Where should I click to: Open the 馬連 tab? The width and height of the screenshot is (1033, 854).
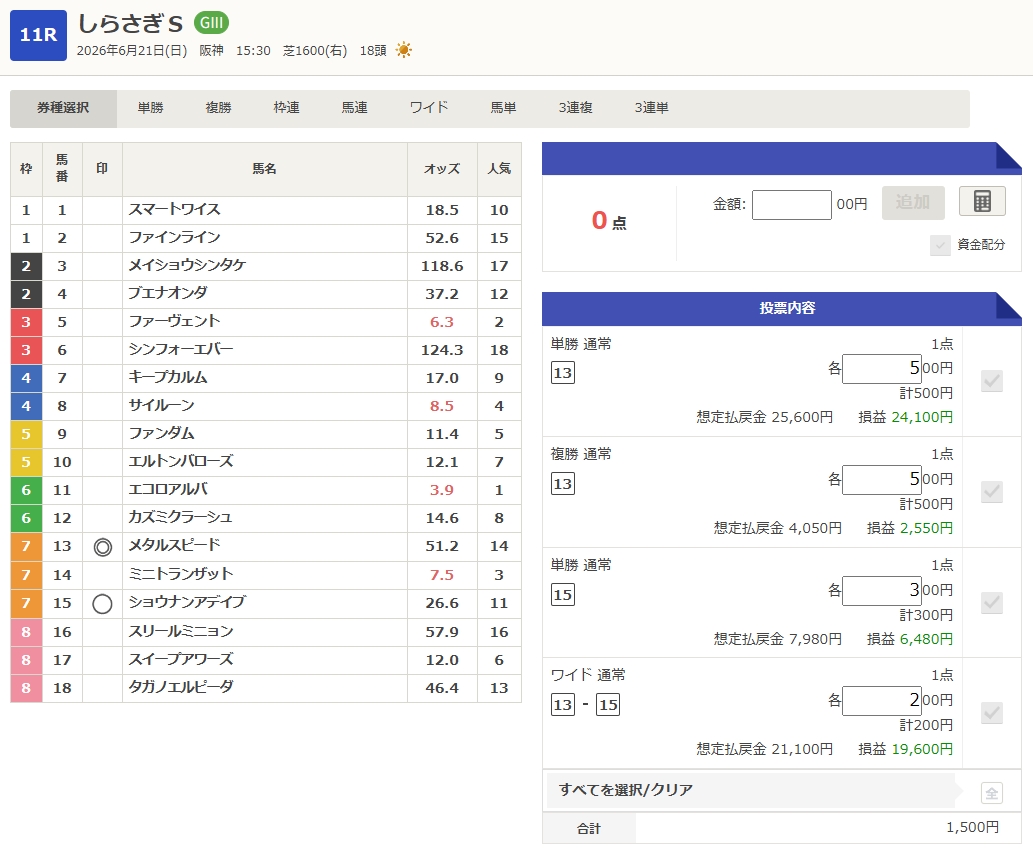tap(354, 108)
